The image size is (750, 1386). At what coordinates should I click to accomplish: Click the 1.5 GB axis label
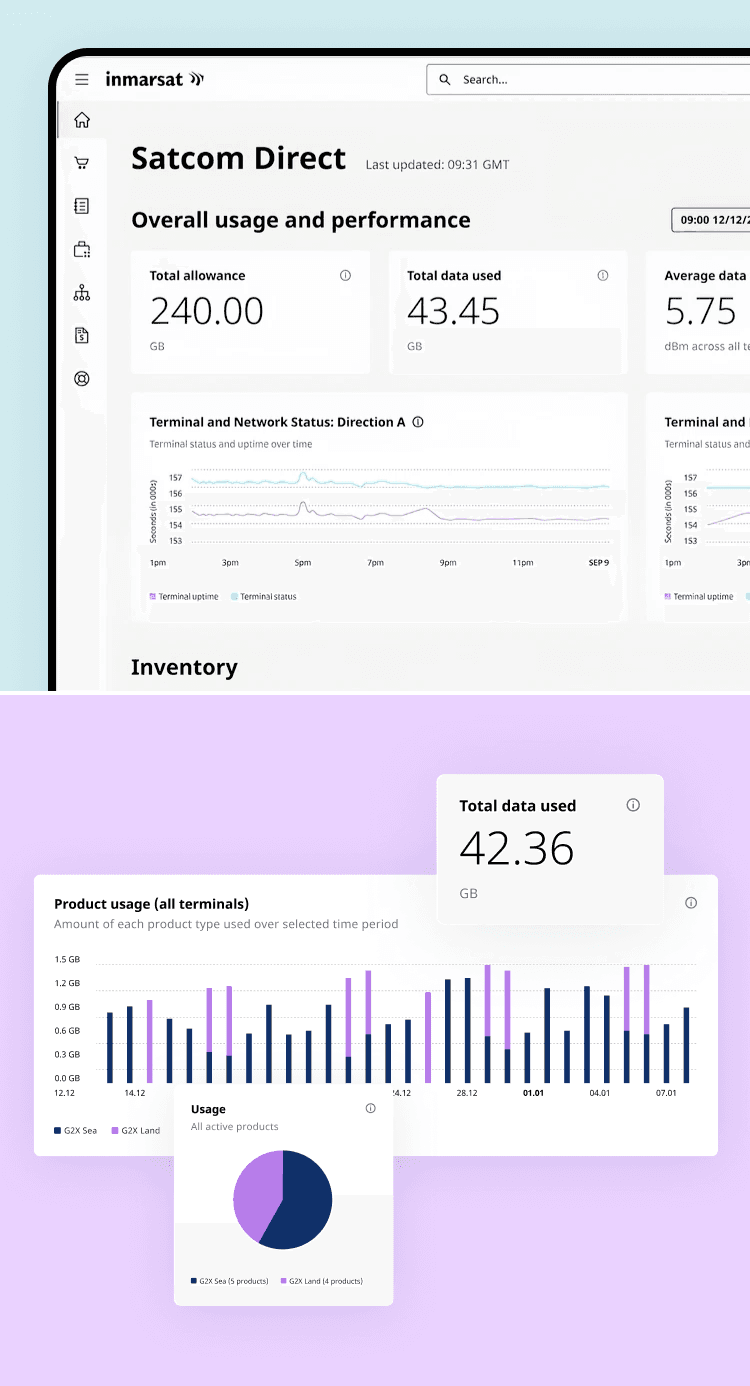[x=67, y=959]
